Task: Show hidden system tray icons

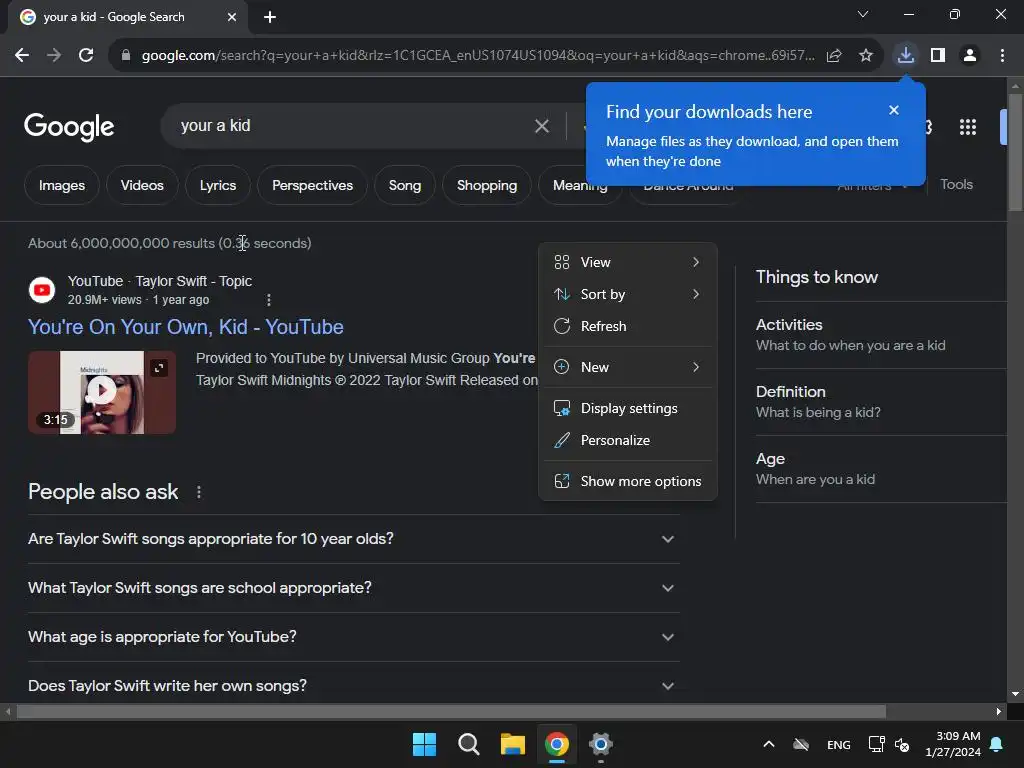Action: pyautogui.click(x=769, y=744)
